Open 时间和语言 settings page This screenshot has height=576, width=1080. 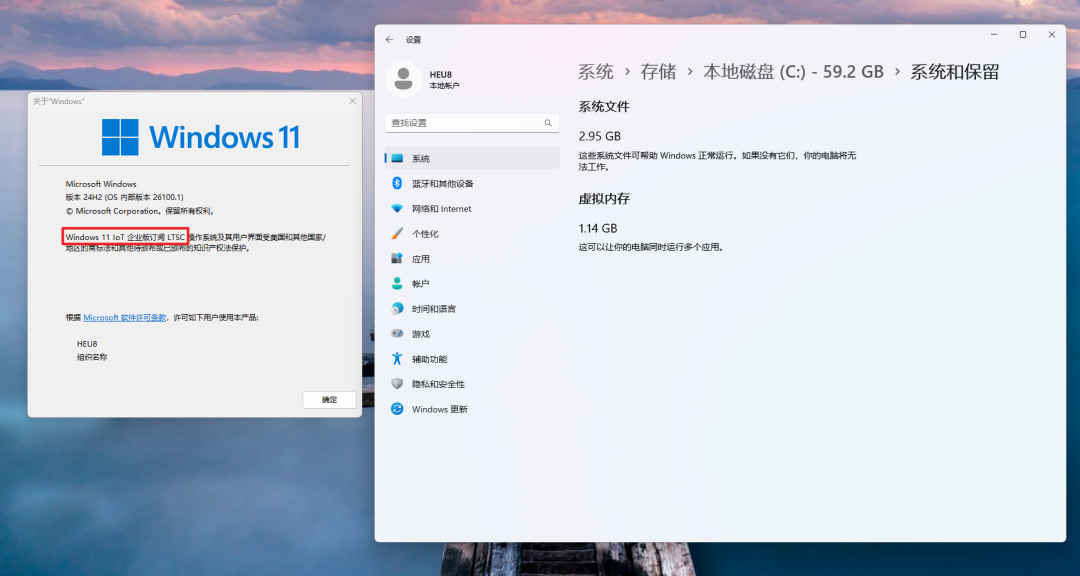point(472,309)
